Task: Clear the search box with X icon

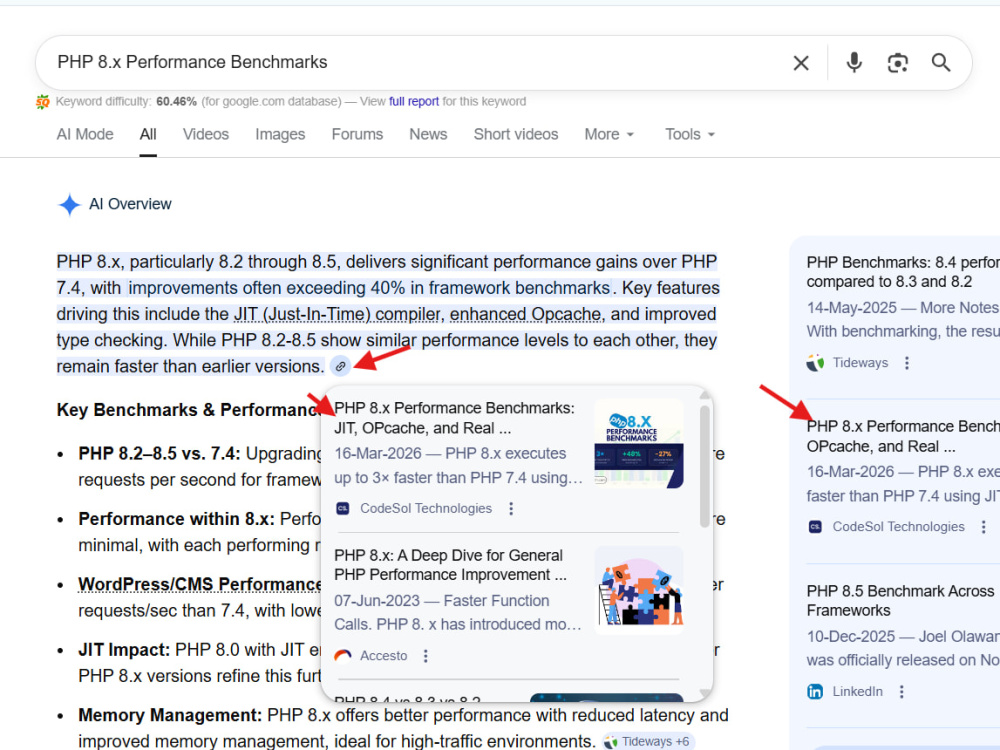Action: (800, 62)
